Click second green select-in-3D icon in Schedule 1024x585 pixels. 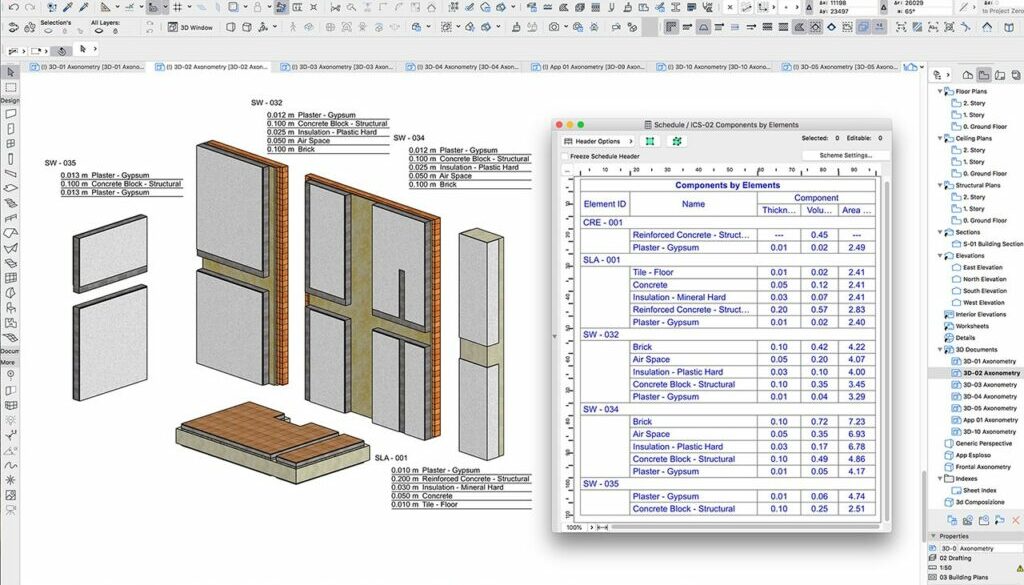click(x=677, y=141)
